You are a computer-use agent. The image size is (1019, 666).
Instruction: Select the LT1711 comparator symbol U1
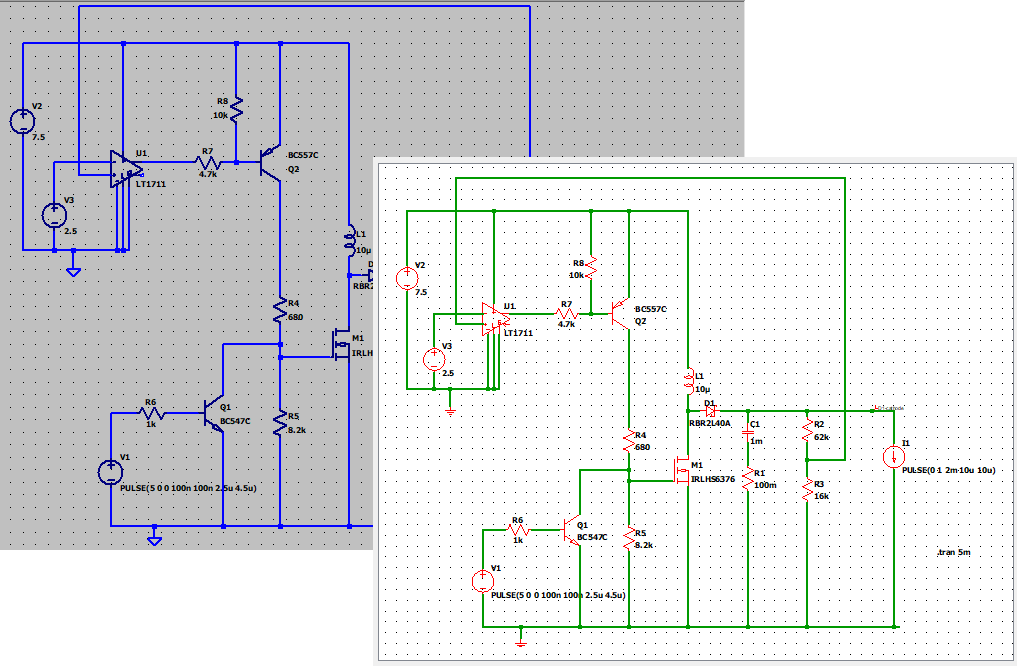492,317
